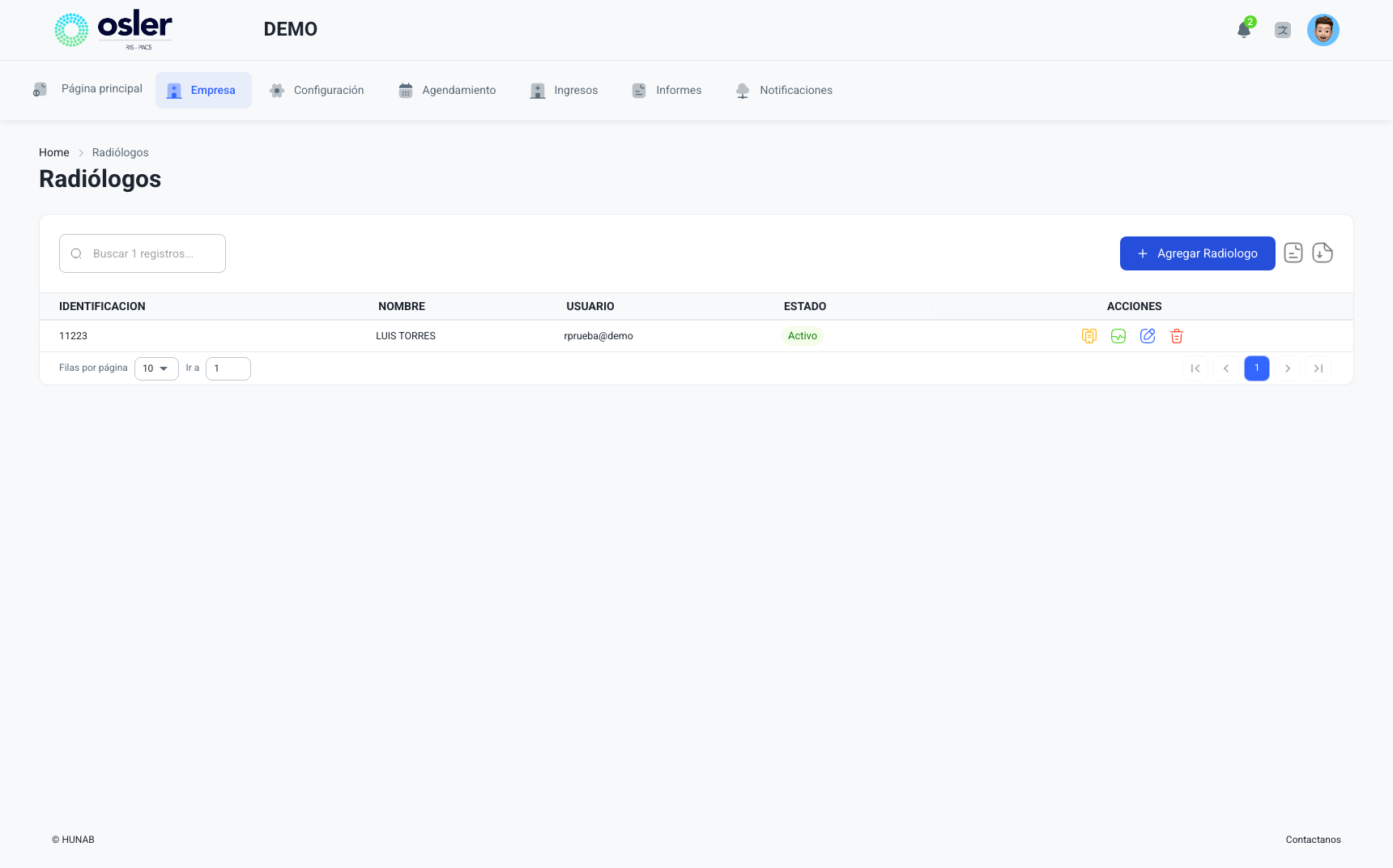Screen dimensions: 1393x868
Task: Click the blue edit pencil for LUIS TORRES
Action: click(x=1148, y=336)
